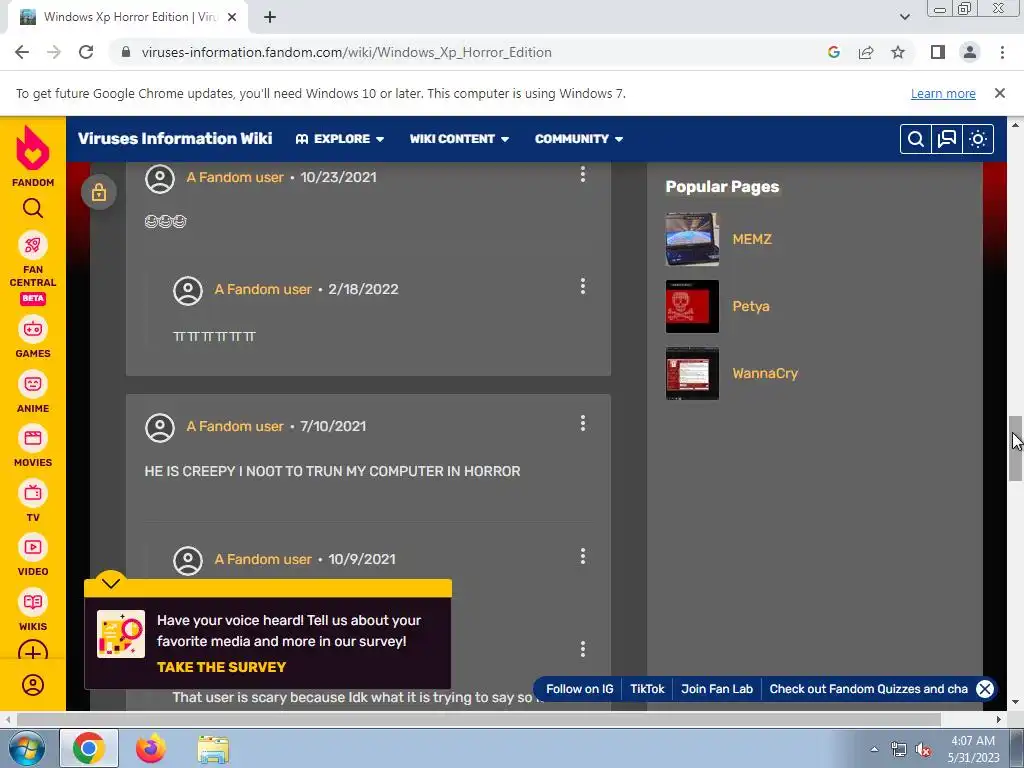Expand the WIKI CONTENT dropdown
1024x768 pixels.
point(459,139)
